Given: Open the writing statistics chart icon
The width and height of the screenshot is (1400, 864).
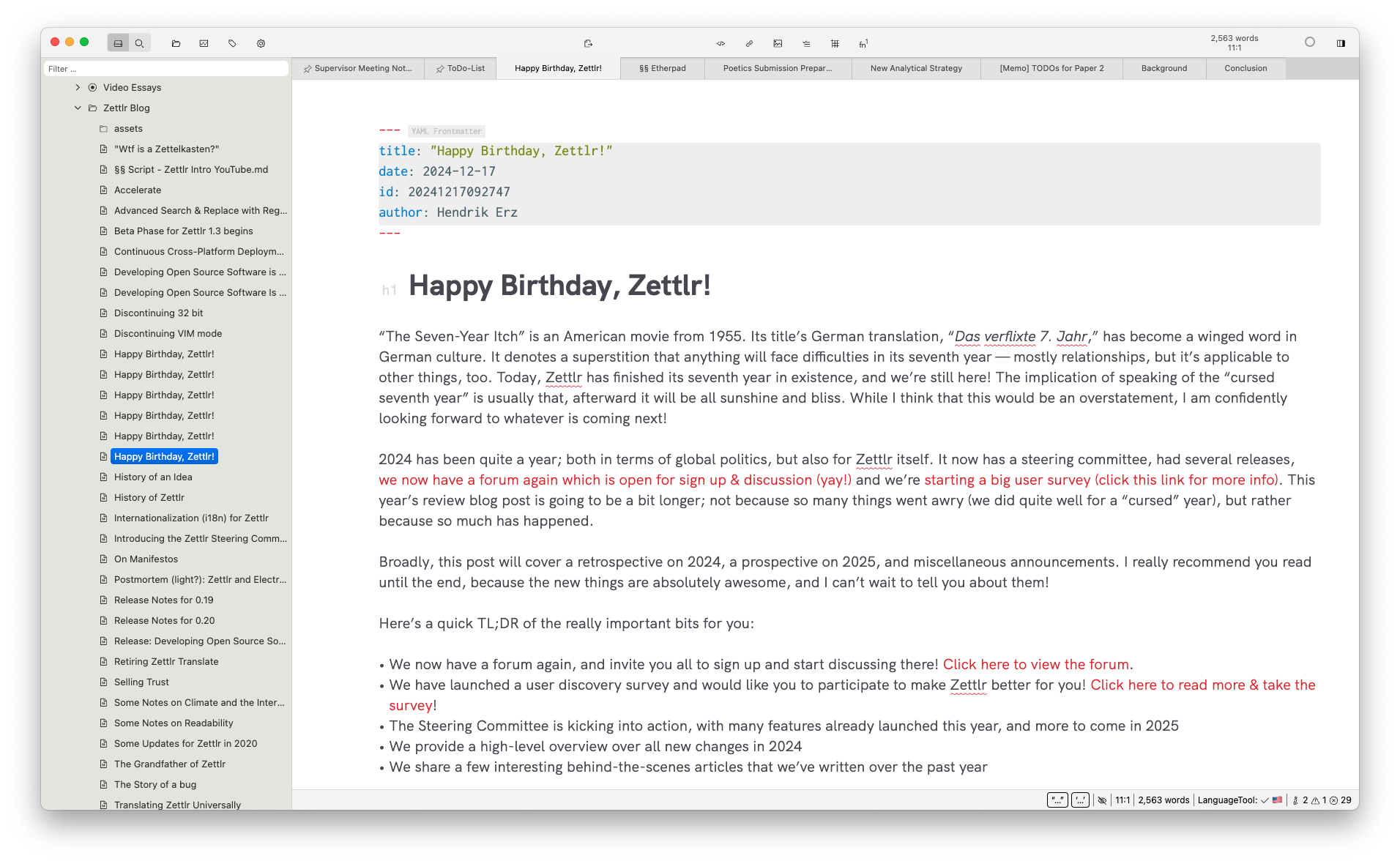Looking at the screenshot, I should 204,43.
